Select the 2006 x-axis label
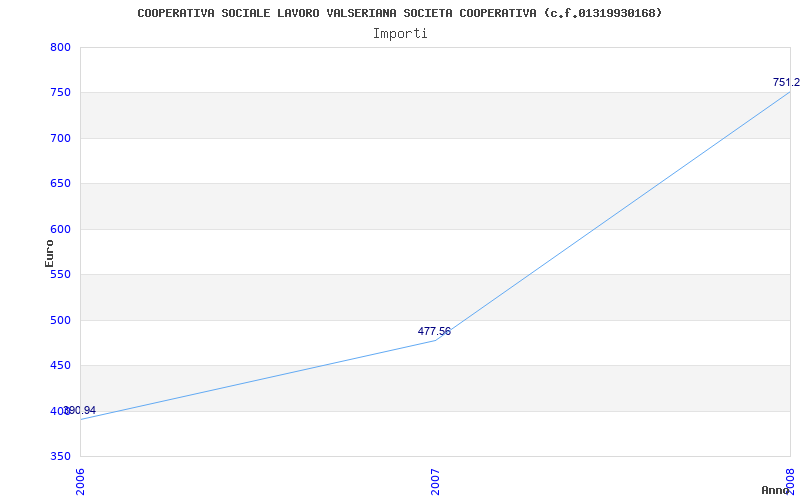 pyautogui.click(x=80, y=482)
